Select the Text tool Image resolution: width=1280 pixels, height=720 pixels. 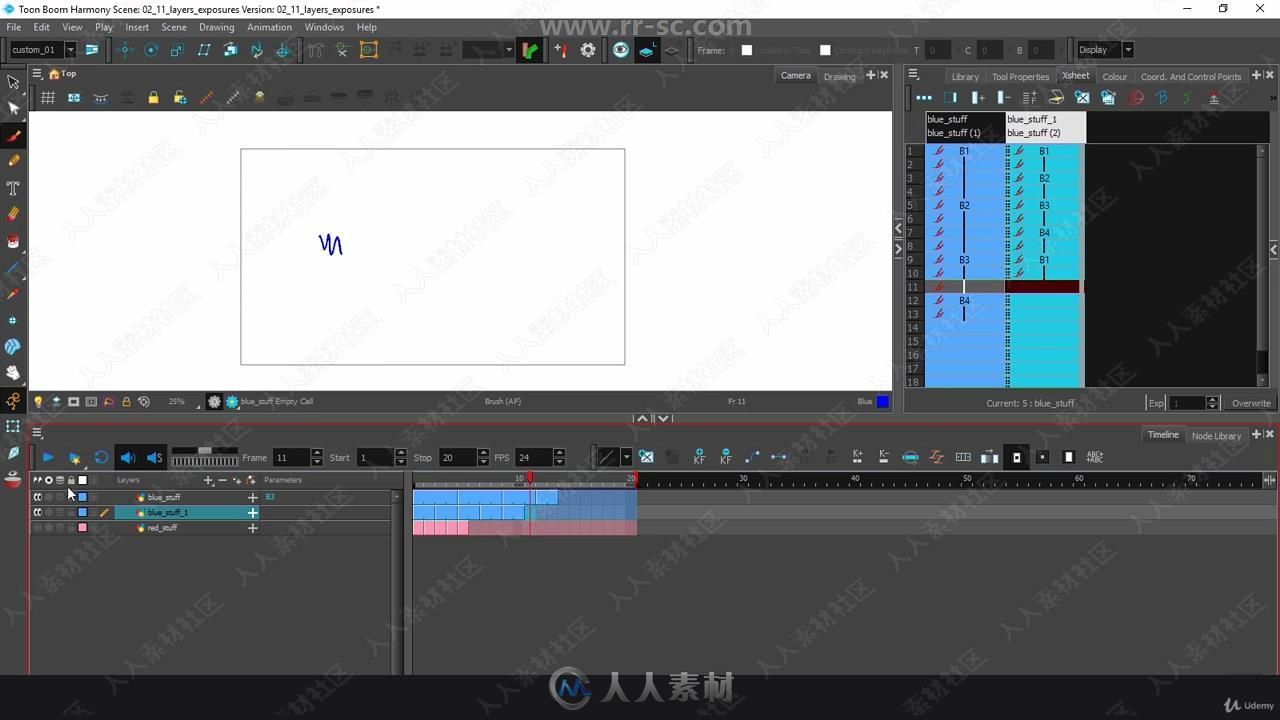[x=13, y=188]
